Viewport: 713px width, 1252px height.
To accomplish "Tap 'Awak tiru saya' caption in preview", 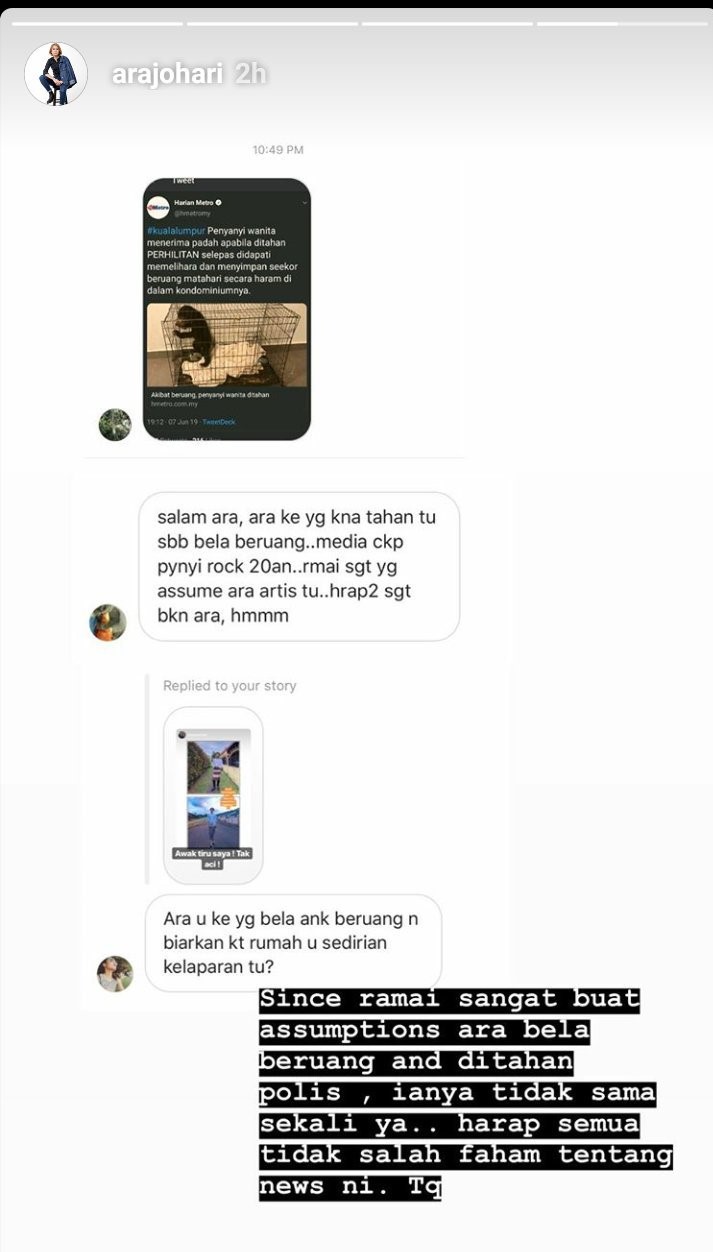I will [x=212, y=859].
